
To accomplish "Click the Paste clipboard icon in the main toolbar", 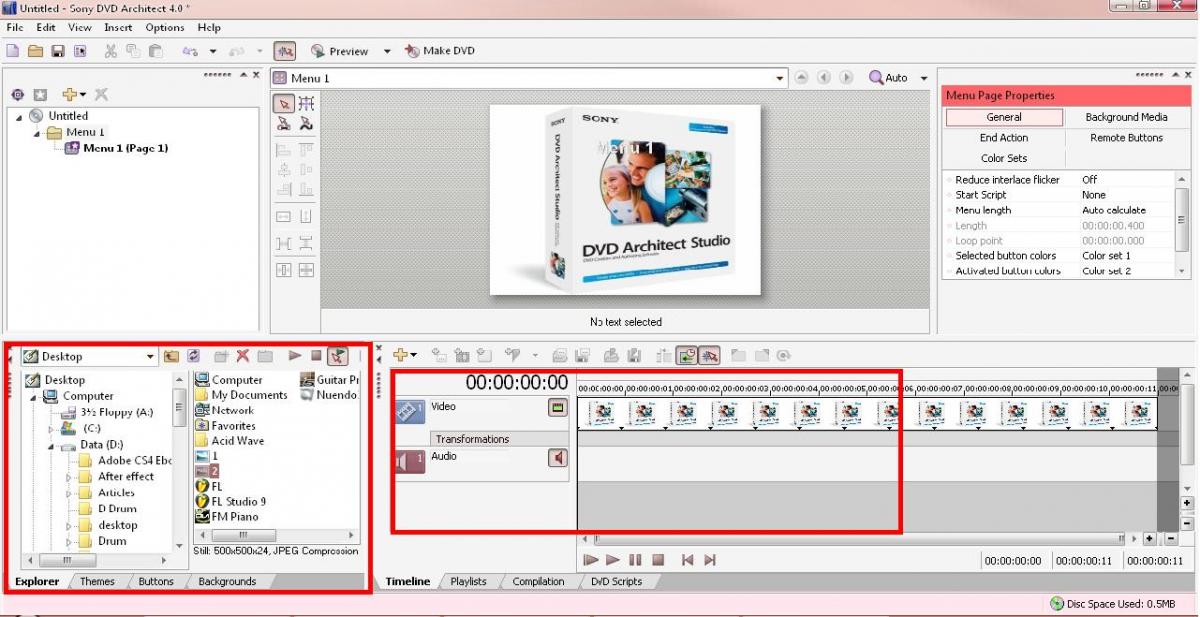I will [155, 51].
